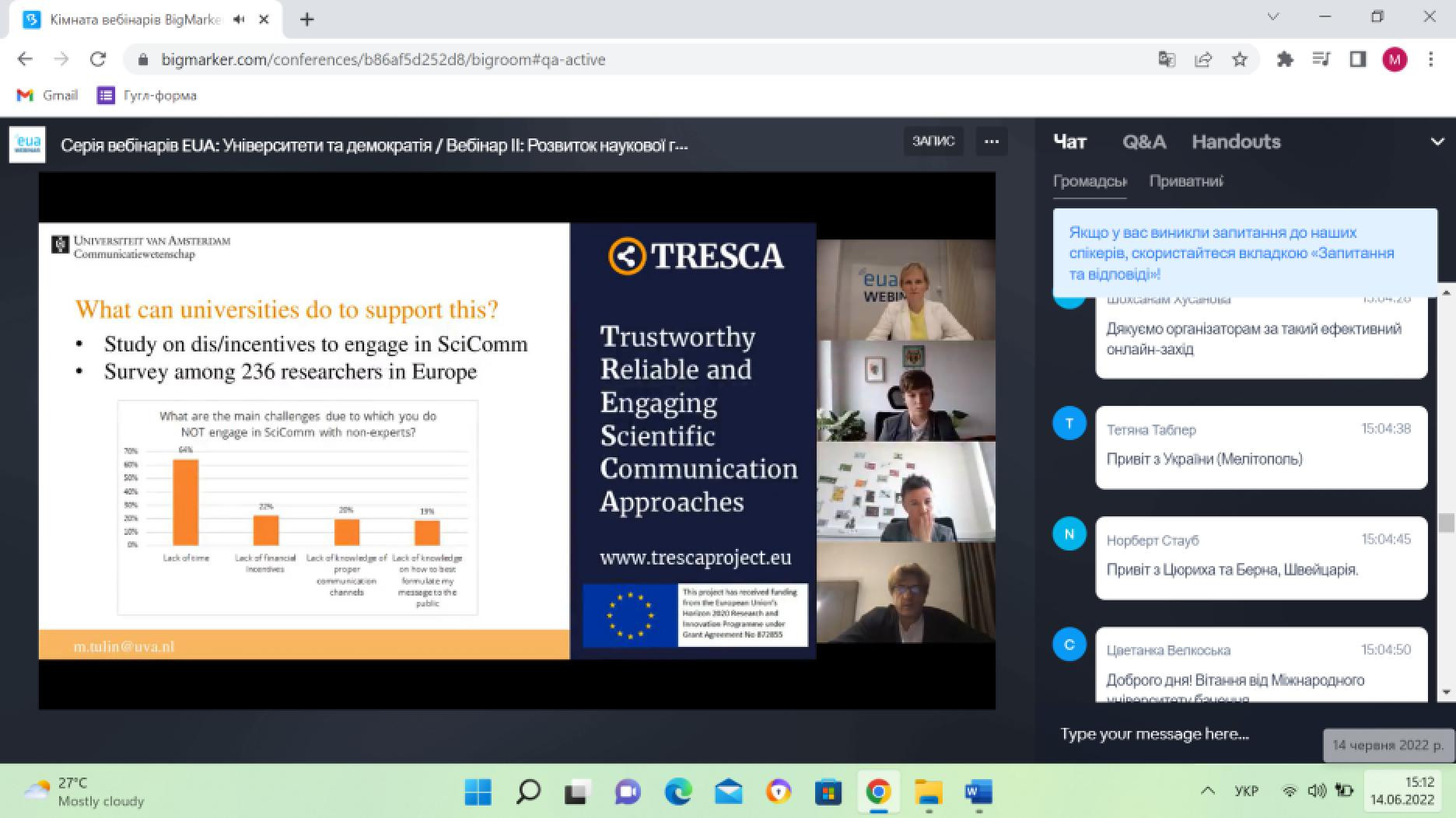Screen dimensions: 1456x818
Task: Toggle the Chrome side panel
Action: coord(1358,59)
